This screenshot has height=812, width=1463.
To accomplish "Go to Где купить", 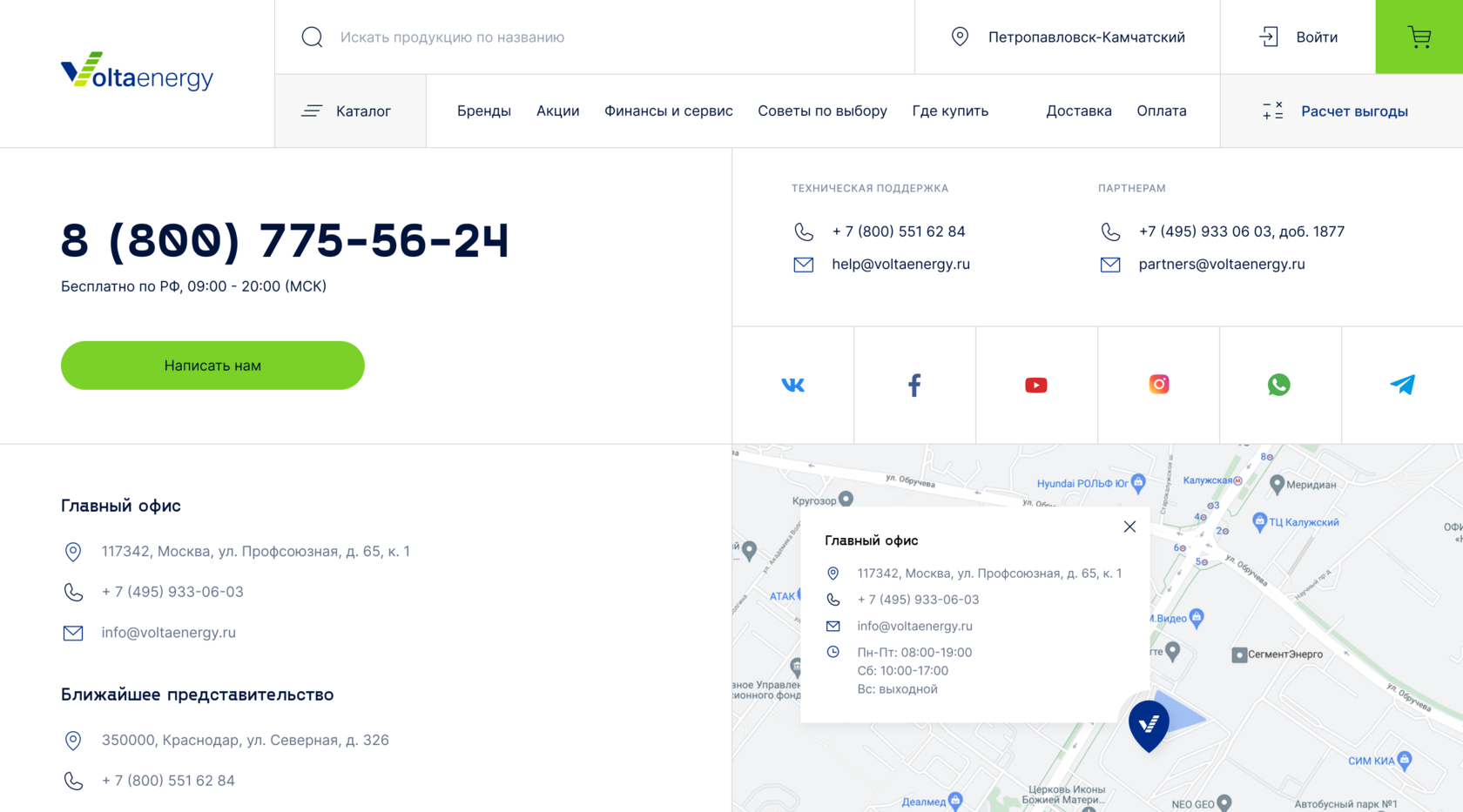I will [950, 111].
